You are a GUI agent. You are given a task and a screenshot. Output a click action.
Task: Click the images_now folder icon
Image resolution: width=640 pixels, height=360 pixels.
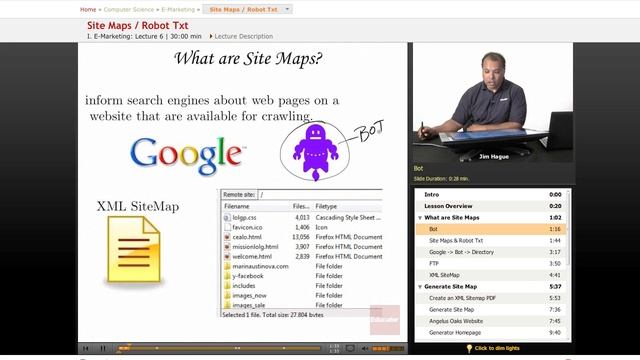pos(227,296)
